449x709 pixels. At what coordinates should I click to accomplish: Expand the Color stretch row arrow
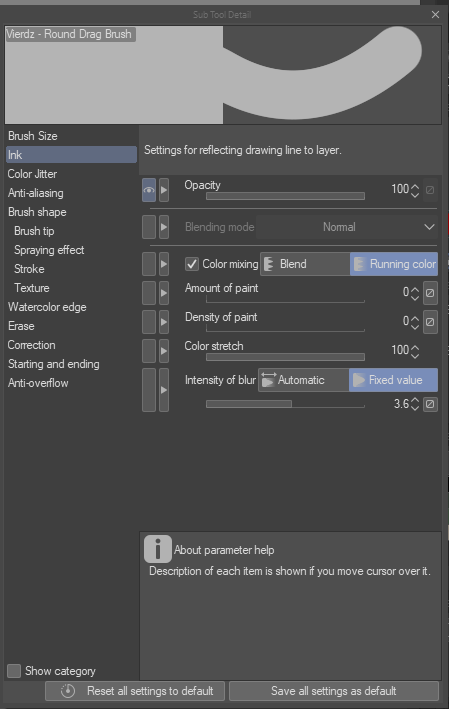pos(164,351)
